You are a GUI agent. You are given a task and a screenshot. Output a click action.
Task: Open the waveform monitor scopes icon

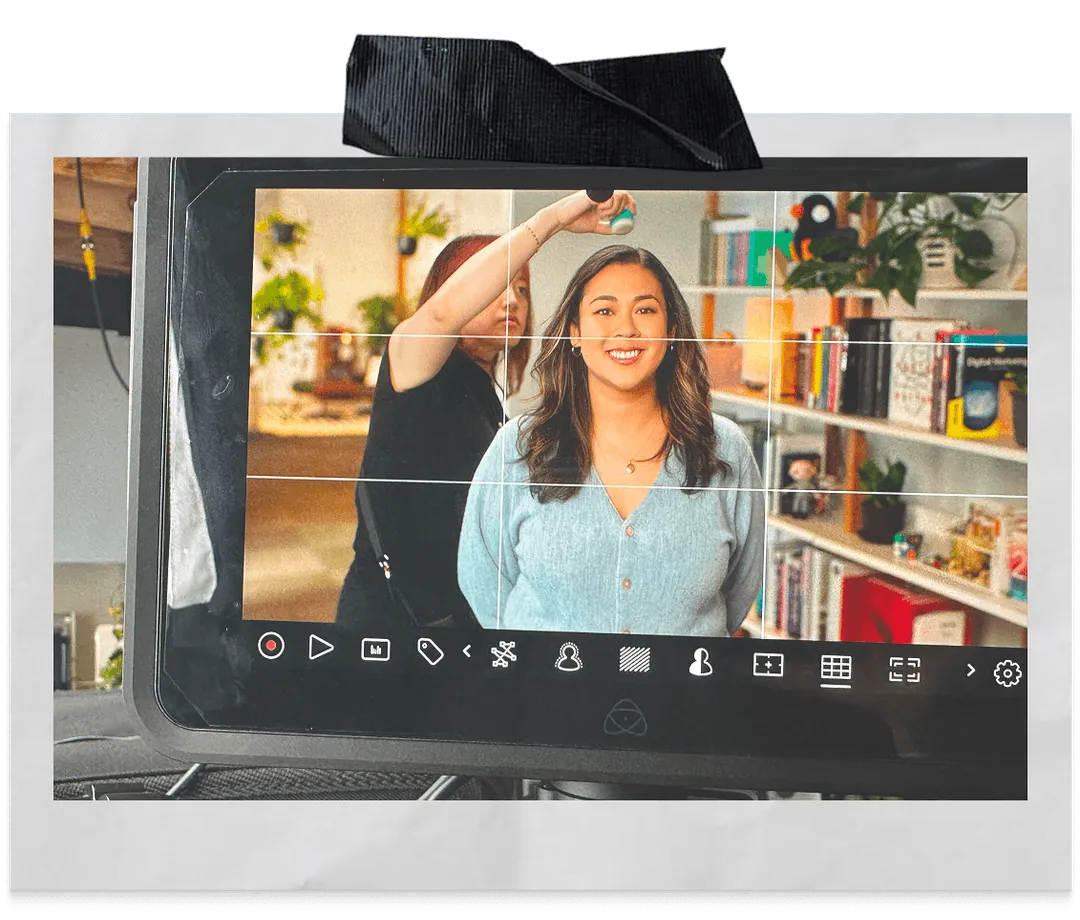pyautogui.click(x=375, y=650)
